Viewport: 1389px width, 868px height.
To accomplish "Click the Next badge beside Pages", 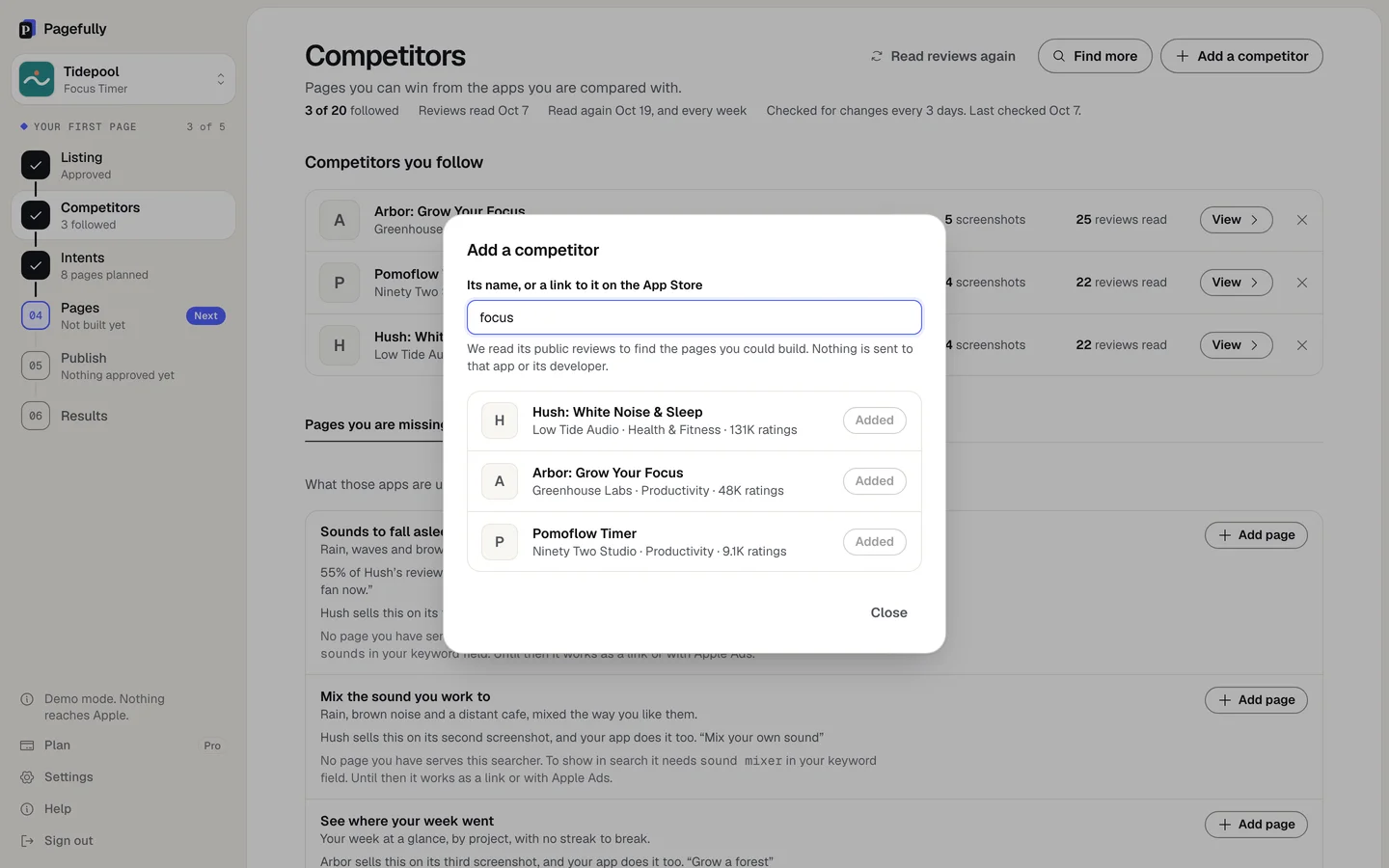I will (205, 315).
